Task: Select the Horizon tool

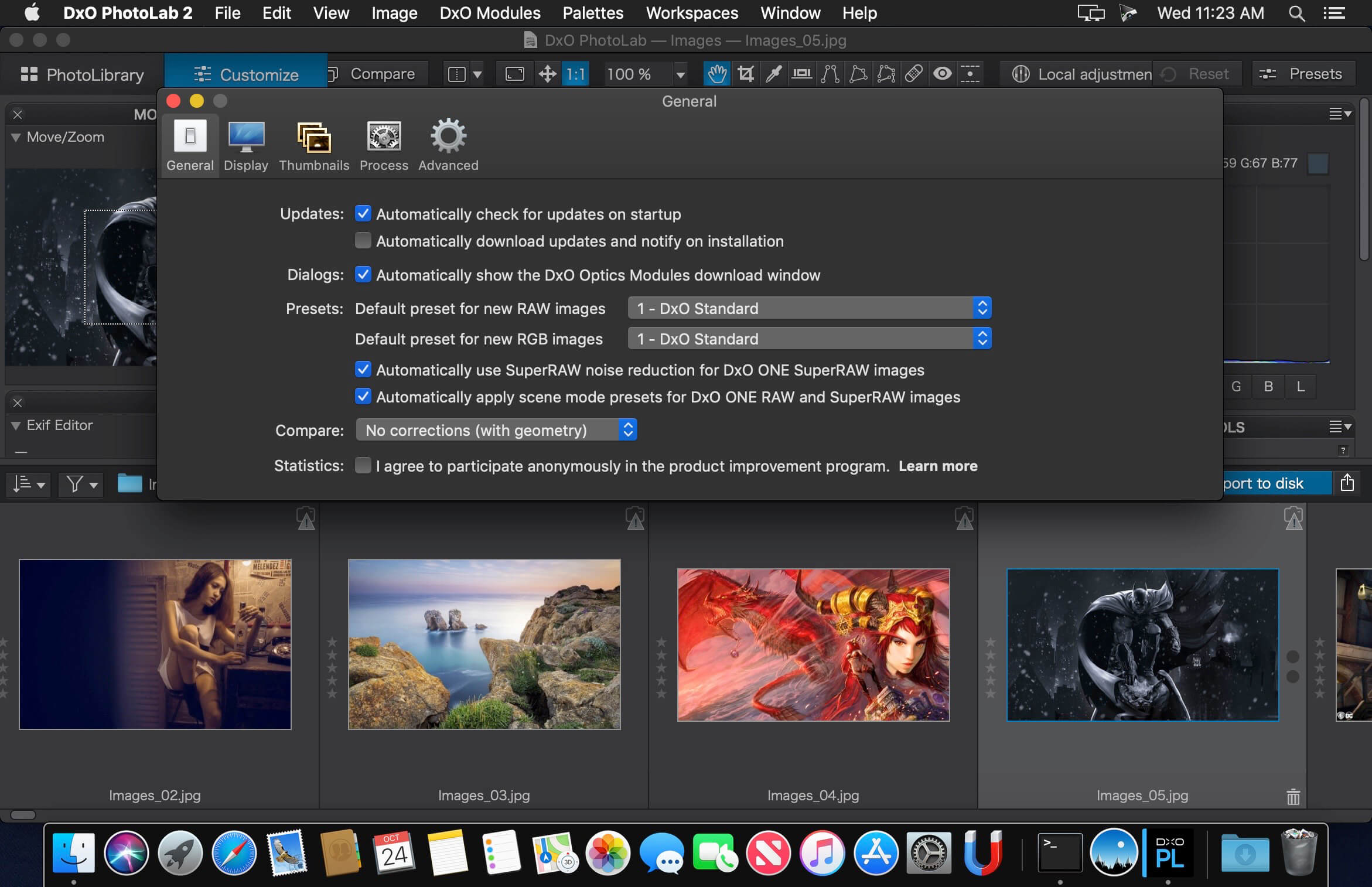Action: [801, 74]
